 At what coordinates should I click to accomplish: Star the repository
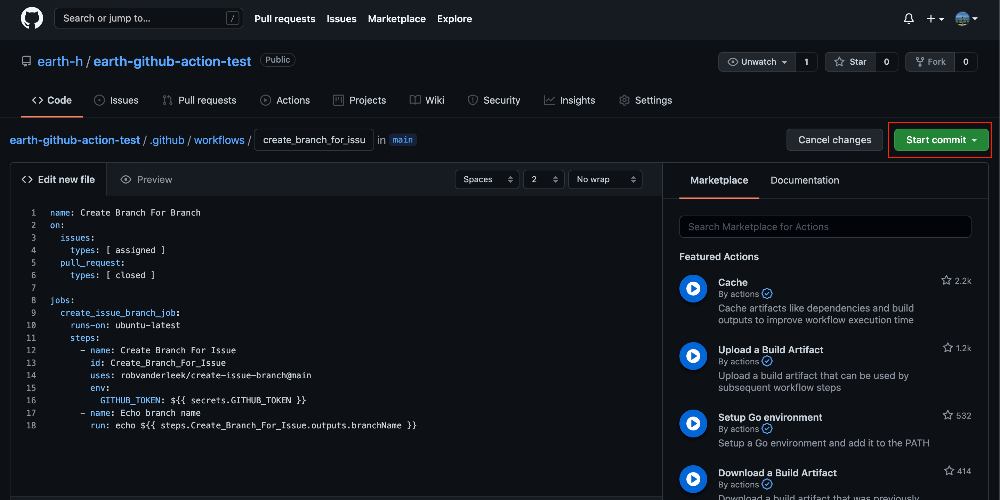pyautogui.click(x=850, y=62)
